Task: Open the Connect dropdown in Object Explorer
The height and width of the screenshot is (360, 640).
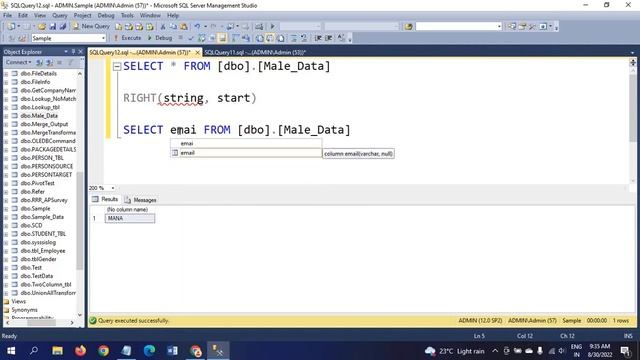Action: [x=18, y=62]
